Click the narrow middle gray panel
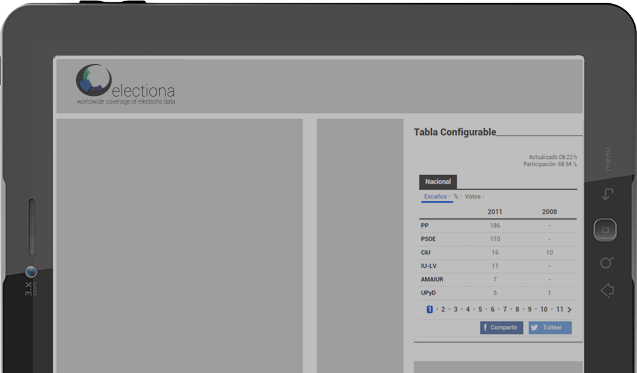 click(360, 246)
